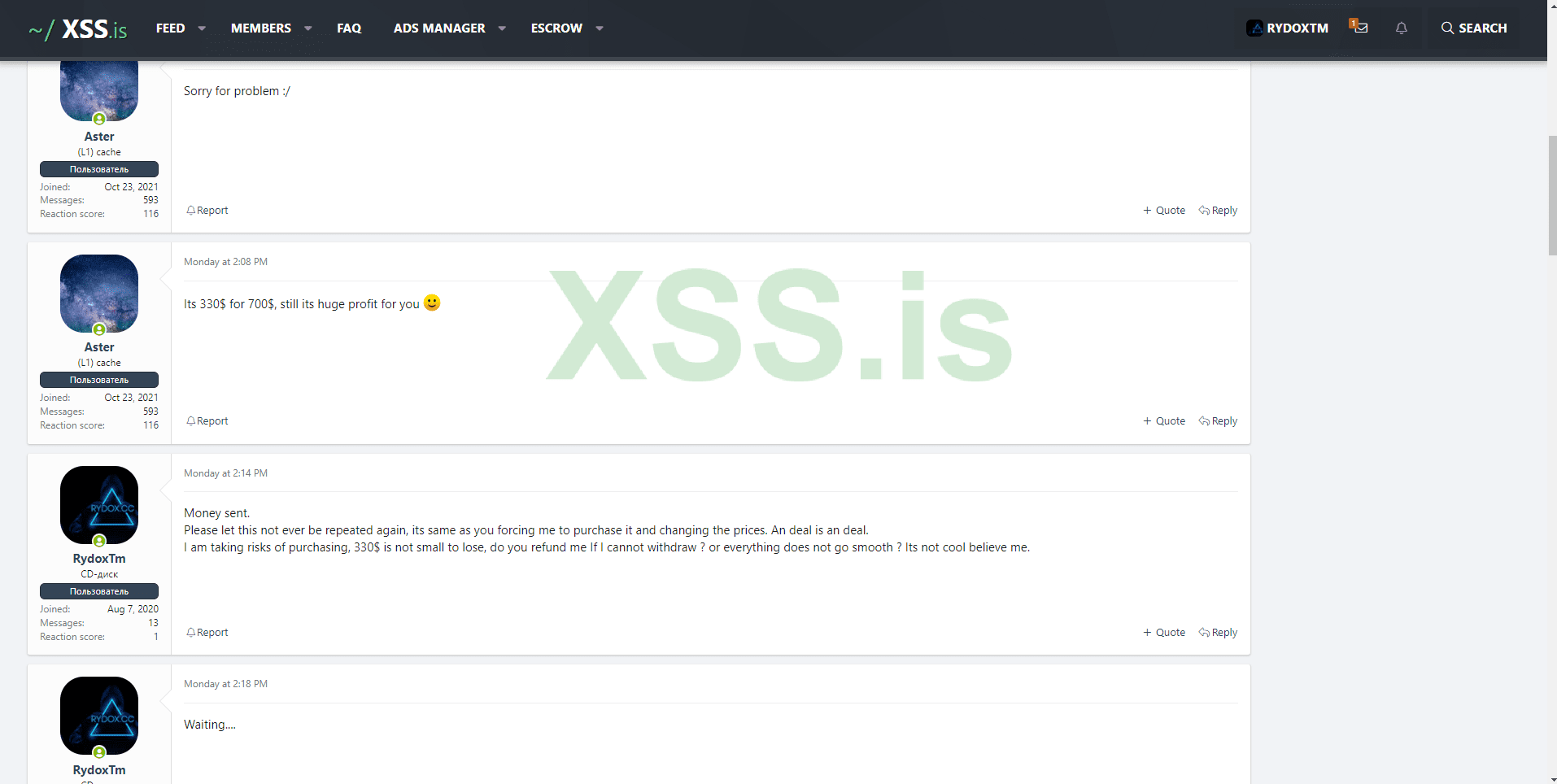This screenshot has width=1557, height=784.
Task: Go to the MEMBERS section
Action: pyautogui.click(x=260, y=28)
